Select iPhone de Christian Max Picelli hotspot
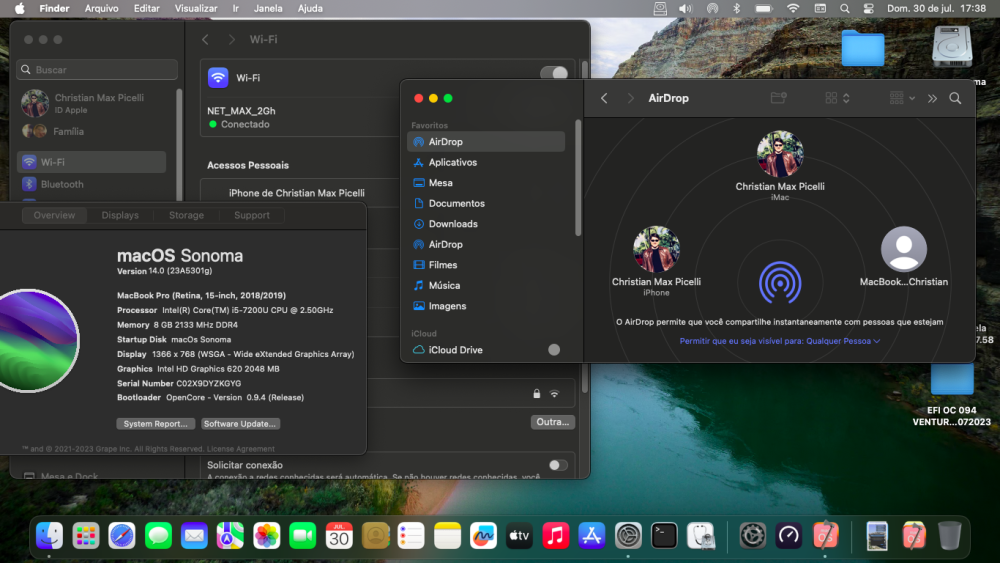The width and height of the screenshot is (1000, 563). pos(297,193)
